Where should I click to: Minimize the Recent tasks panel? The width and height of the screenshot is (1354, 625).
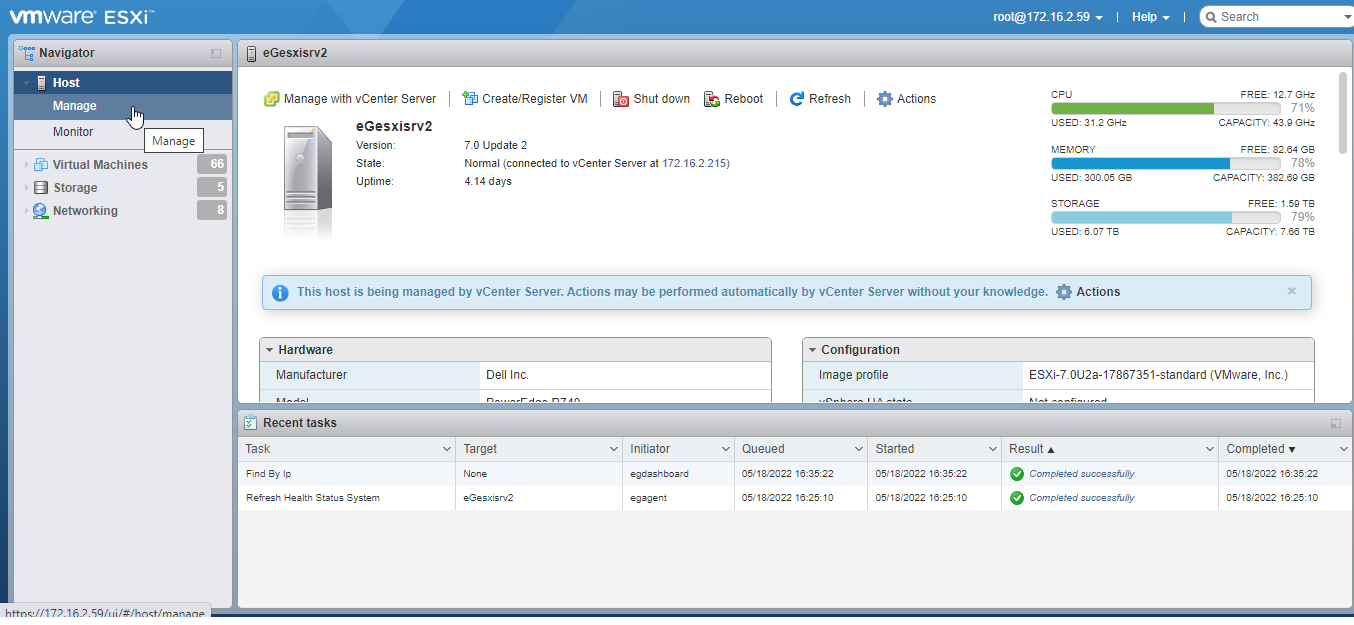[x=1336, y=424]
